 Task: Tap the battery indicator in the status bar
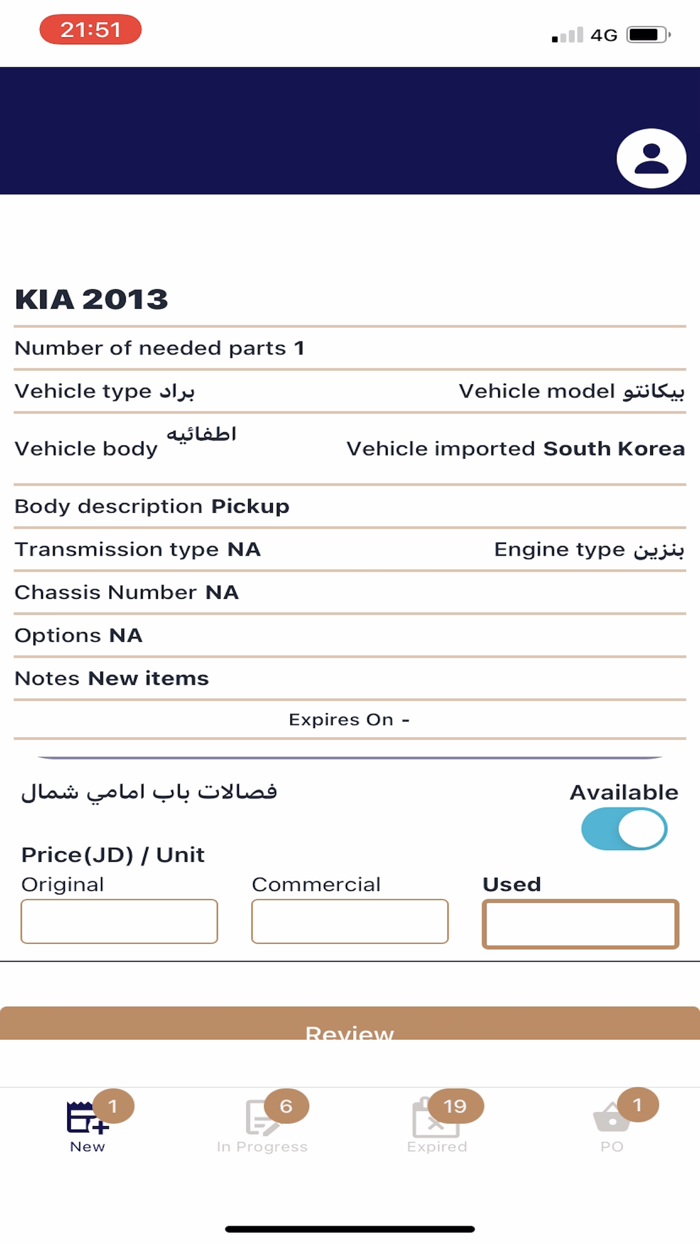point(645,32)
